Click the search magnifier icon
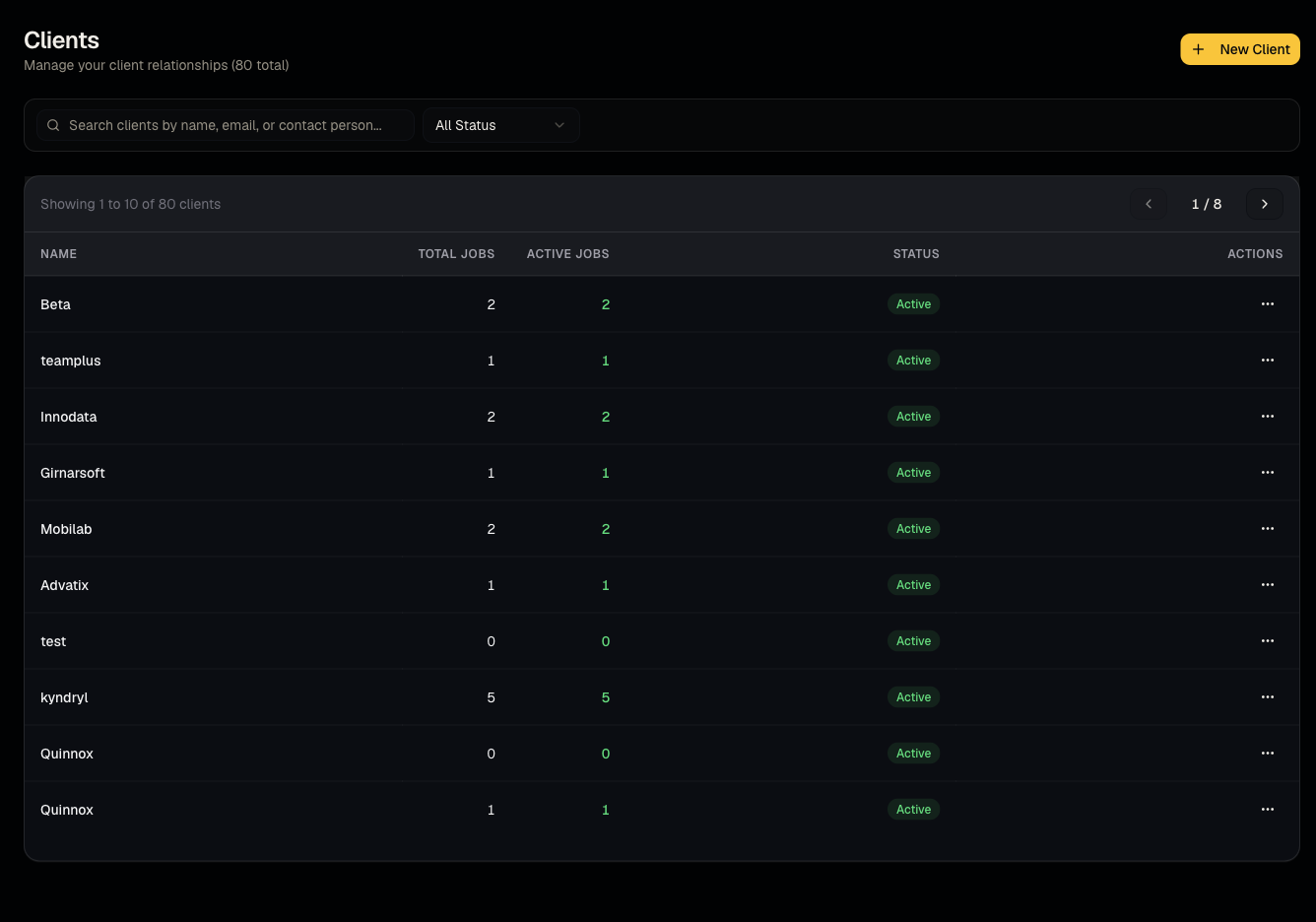Image resolution: width=1316 pixels, height=922 pixels. pos(53,125)
